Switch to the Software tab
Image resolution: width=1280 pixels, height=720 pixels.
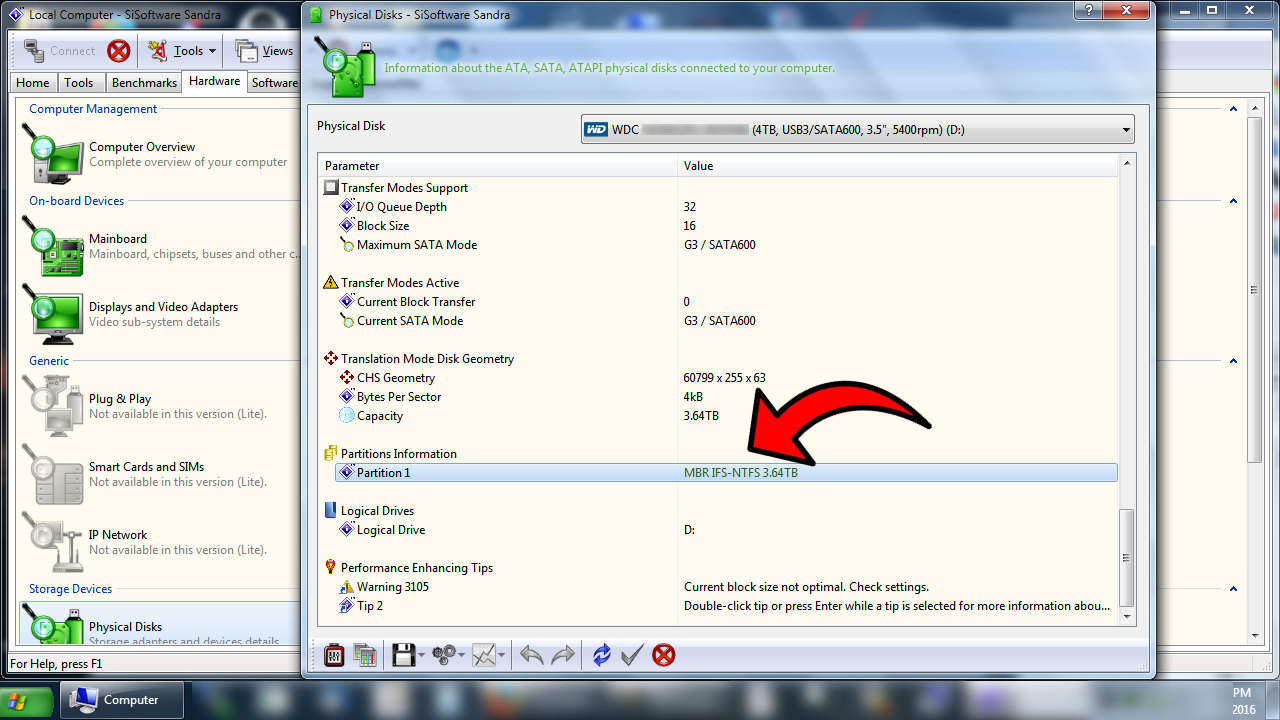point(274,83)
